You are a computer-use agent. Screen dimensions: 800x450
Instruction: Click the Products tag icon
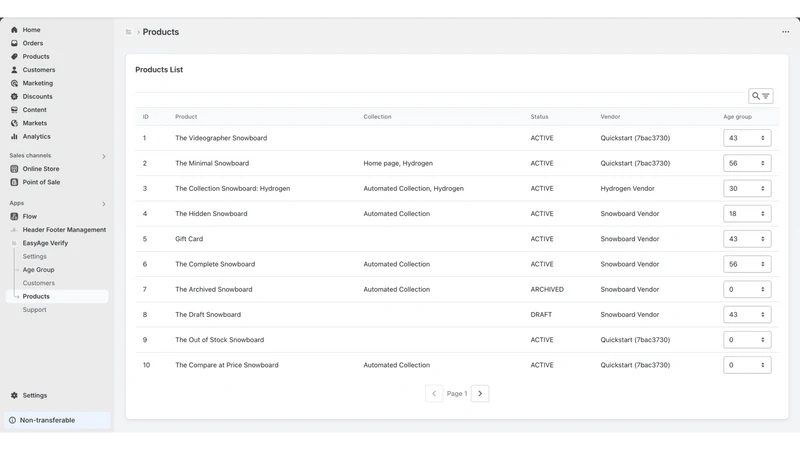pos(14,56)
